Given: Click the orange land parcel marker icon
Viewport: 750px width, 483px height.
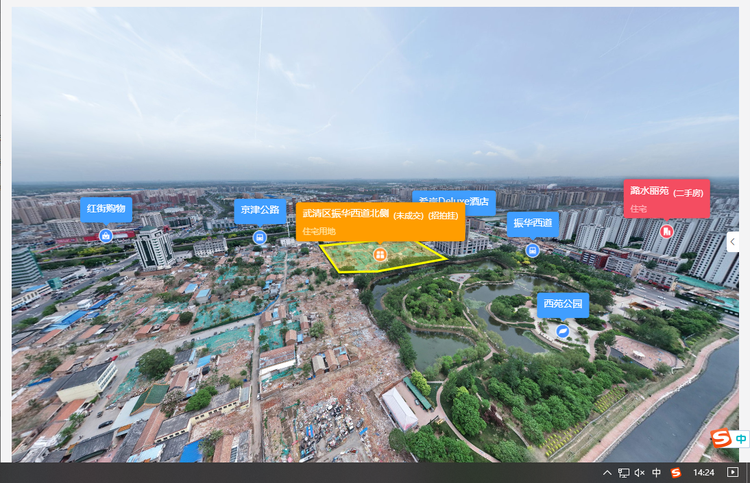Looking at the screenshot, I should (x=380, y=256).
